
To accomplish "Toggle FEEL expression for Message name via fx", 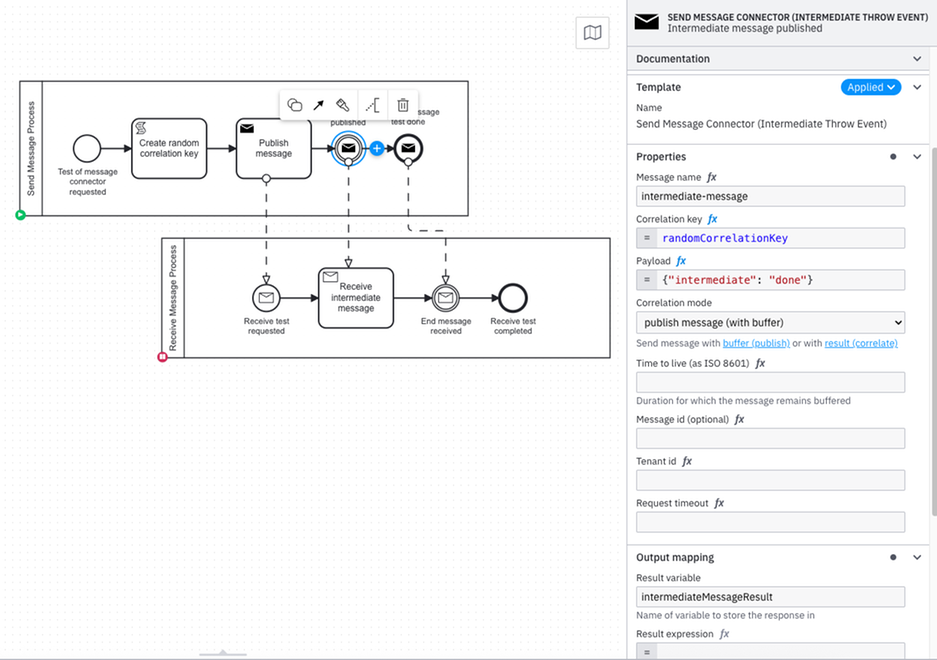I will pos(710,177).
